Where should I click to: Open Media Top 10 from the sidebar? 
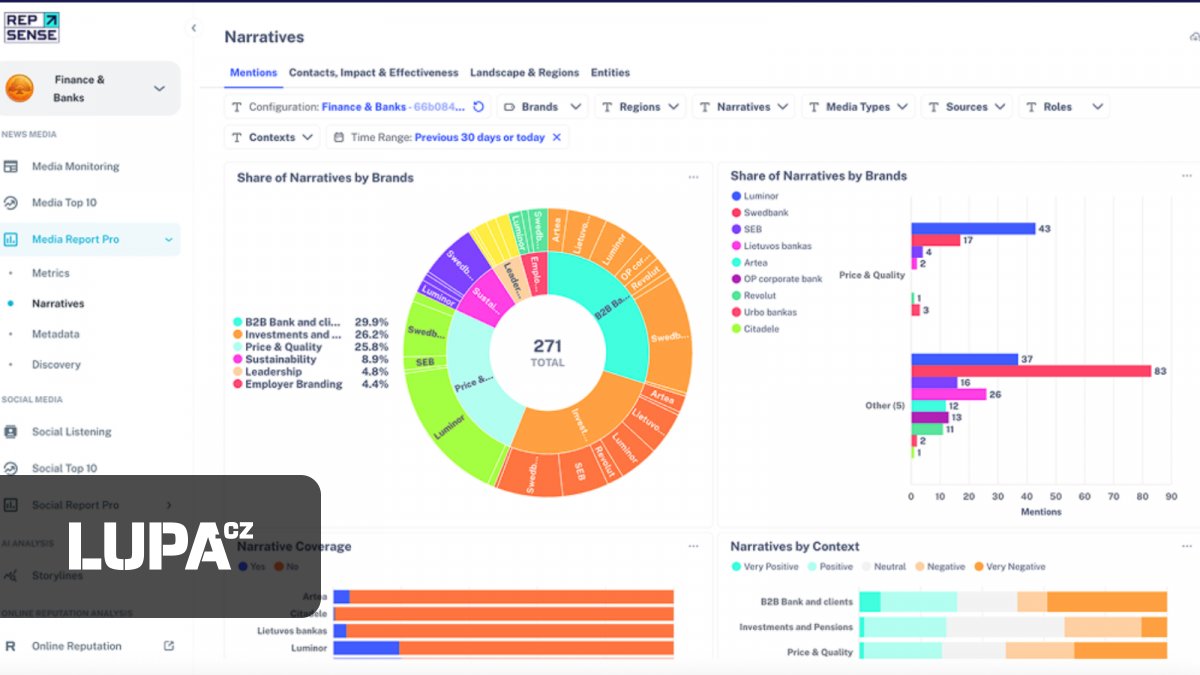click(64, 203)
